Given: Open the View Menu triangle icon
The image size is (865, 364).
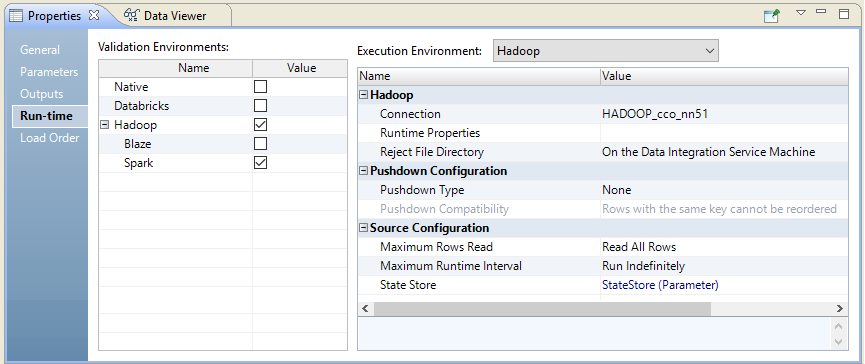Looking at the screenshot, I should point(802,12).
